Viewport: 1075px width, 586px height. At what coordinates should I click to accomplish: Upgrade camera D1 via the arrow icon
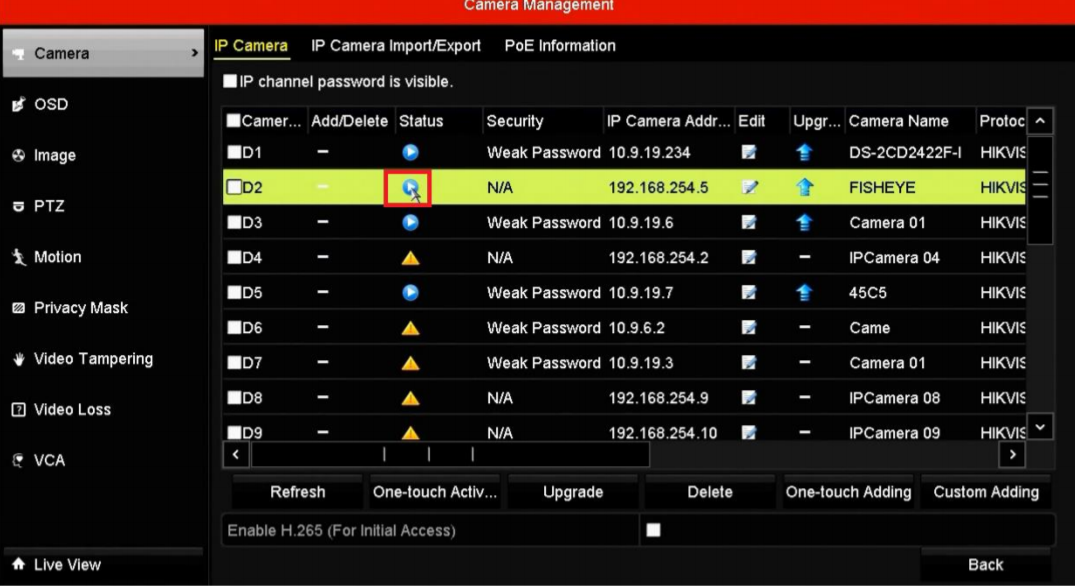click(817, 152)
